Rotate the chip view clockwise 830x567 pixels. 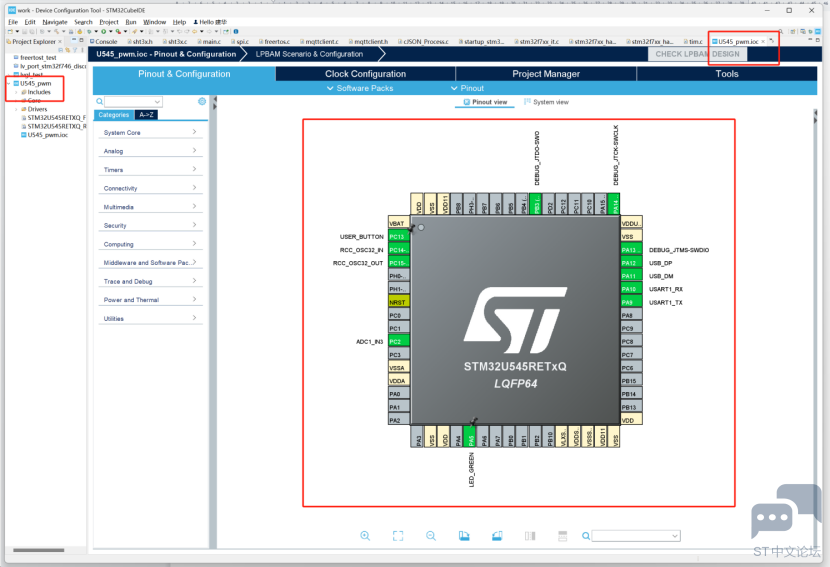click(x=464, y=536)
